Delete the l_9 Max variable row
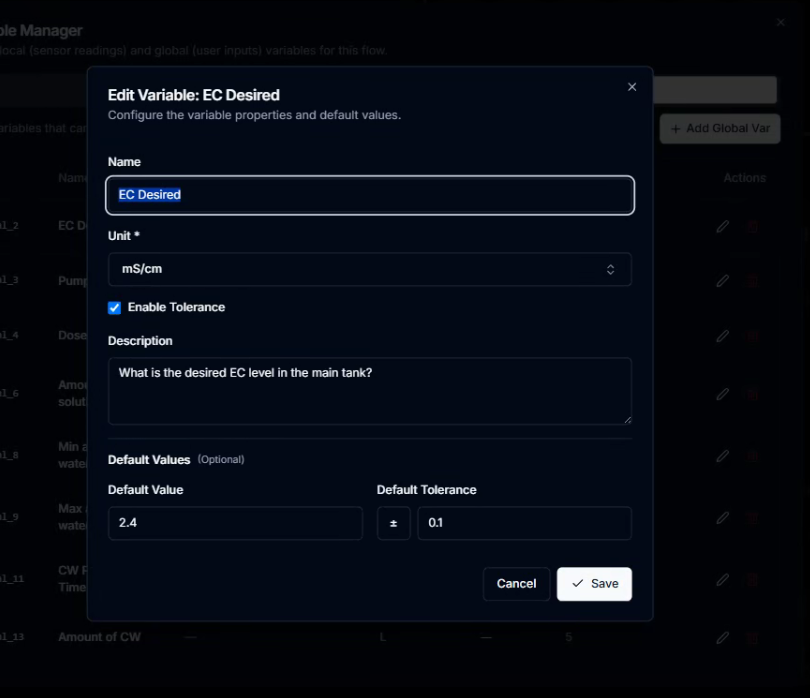 752,518
